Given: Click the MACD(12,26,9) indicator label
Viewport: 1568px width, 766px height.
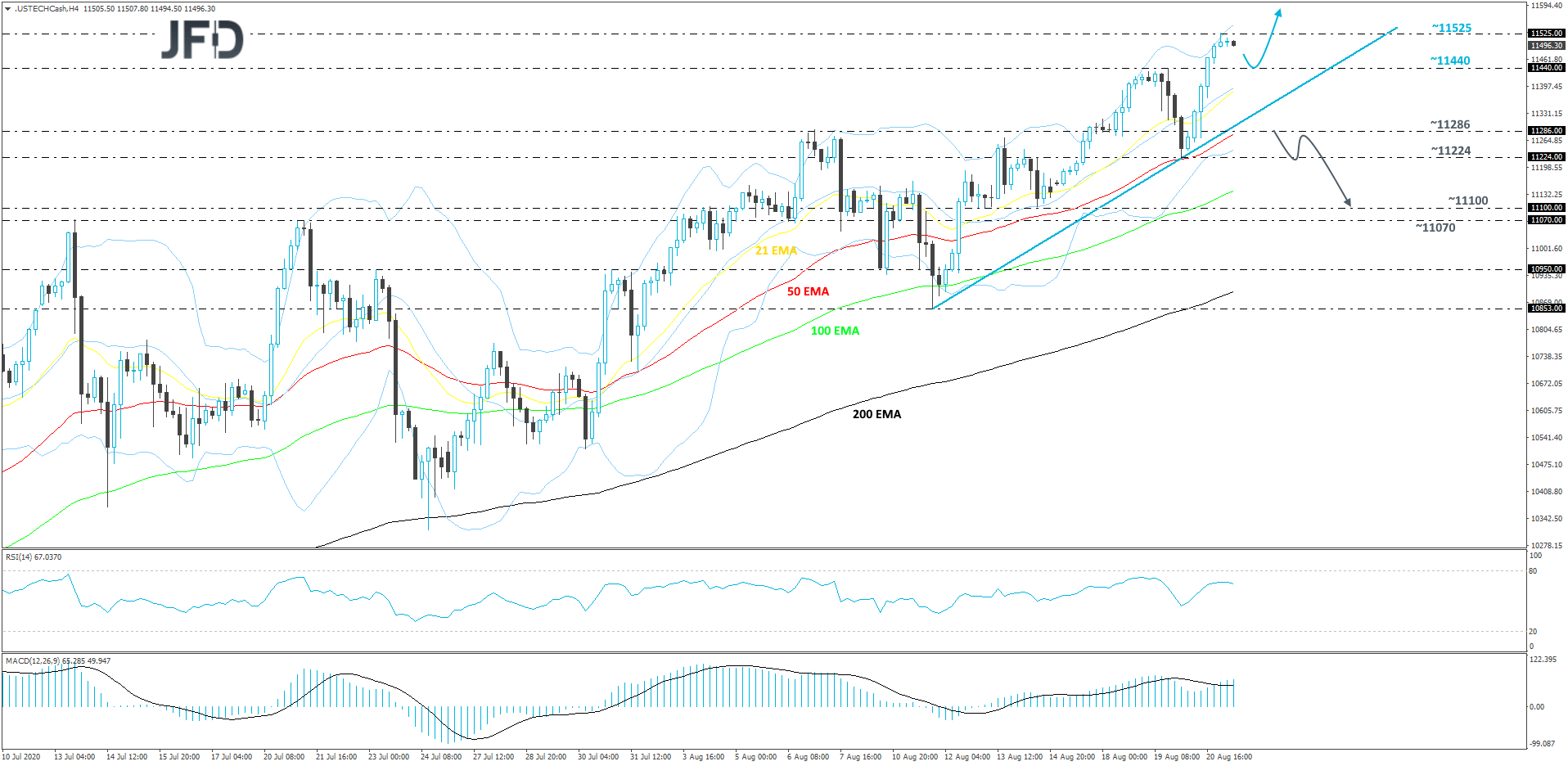Looking at the screenshot, I should click(57, 660).
